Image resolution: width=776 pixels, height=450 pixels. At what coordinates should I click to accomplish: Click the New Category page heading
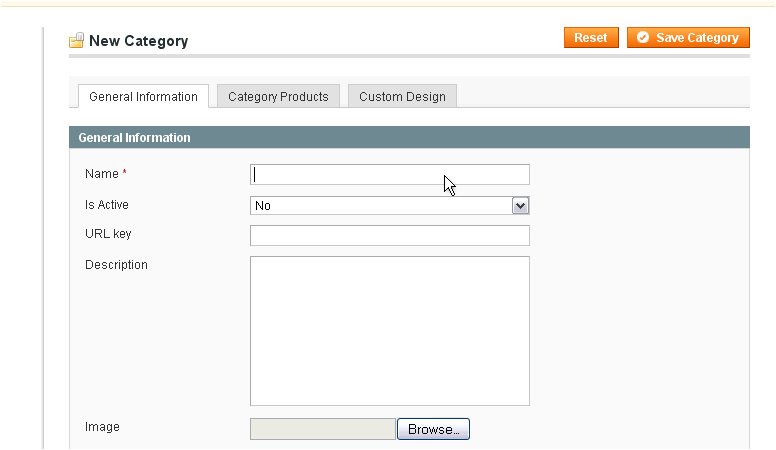coord(139,41)
